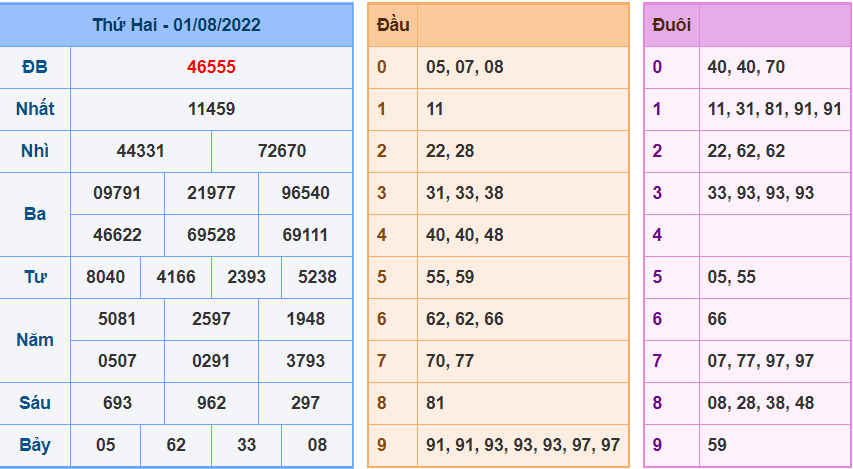Click third prize number 69528
This screenshot has width=853, height=469.
coord(211,234)
